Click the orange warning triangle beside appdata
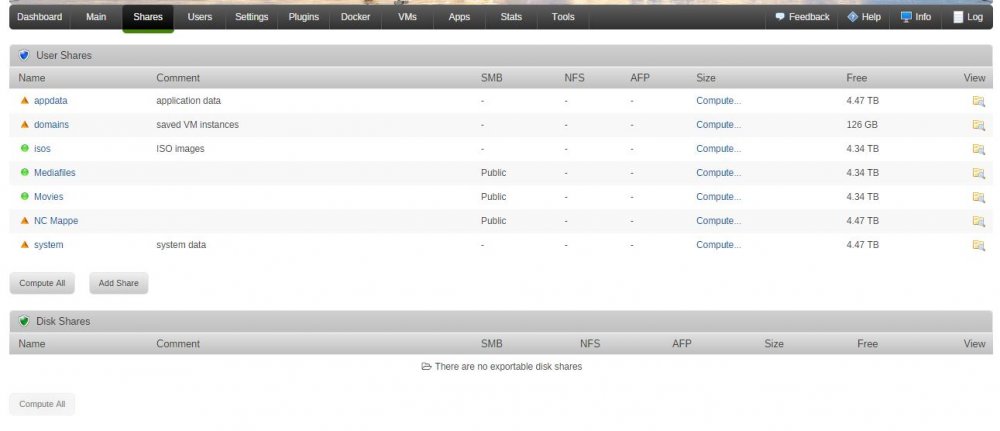Viewport: 1000px width, 431px height. pos(25,100)
